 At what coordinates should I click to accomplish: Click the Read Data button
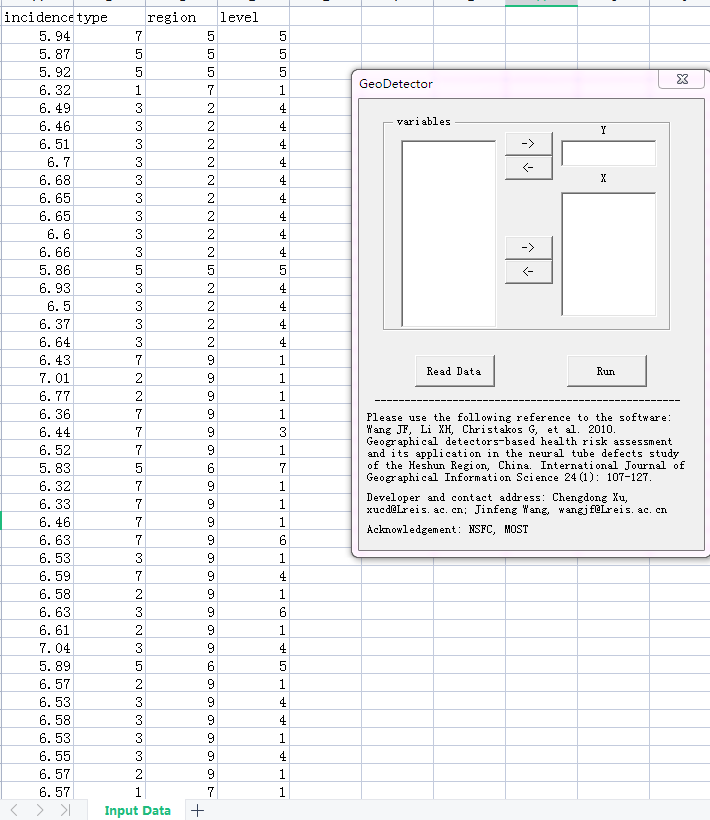(454, 371)
